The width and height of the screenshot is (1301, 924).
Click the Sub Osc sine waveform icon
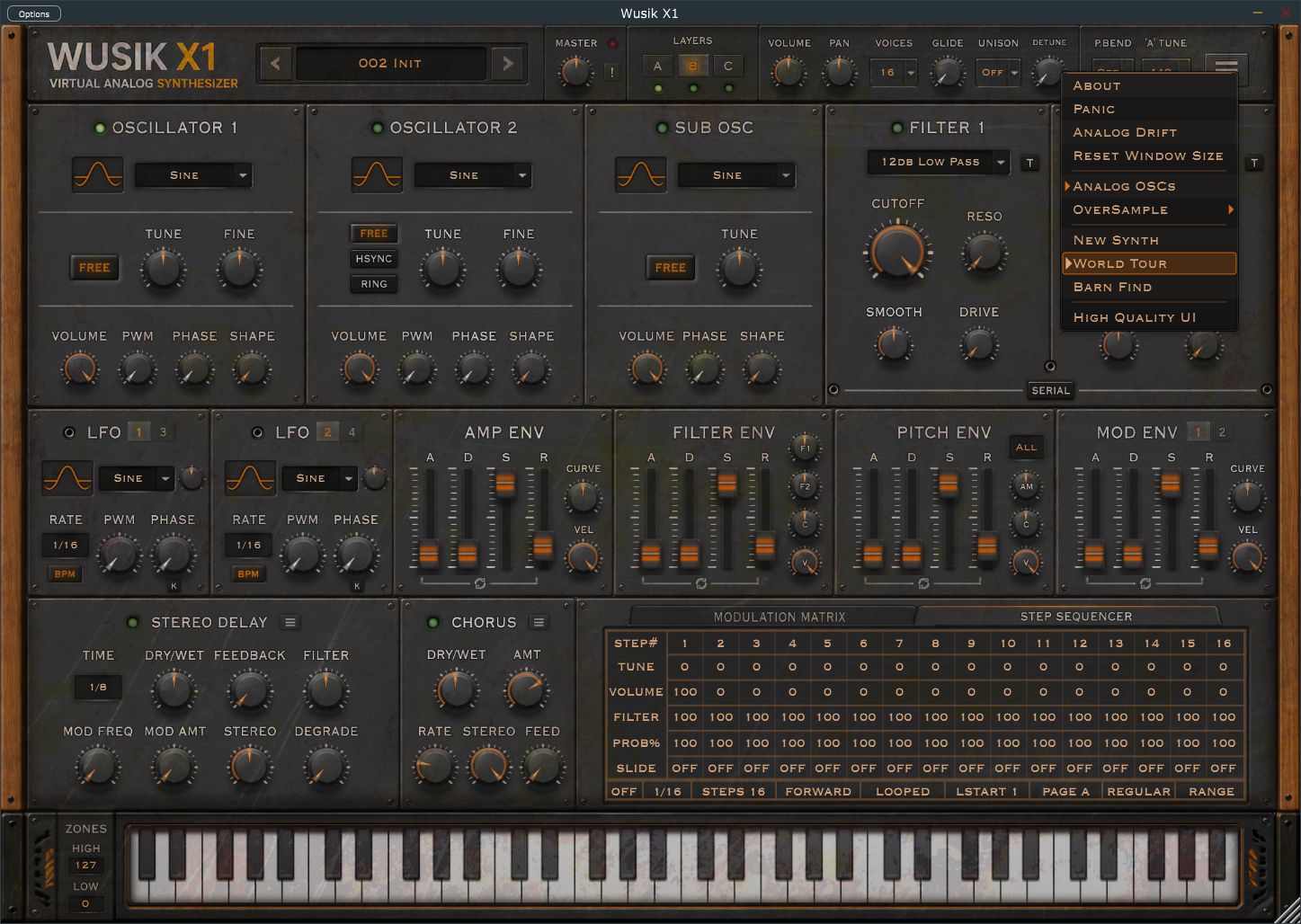click(641, 174)
